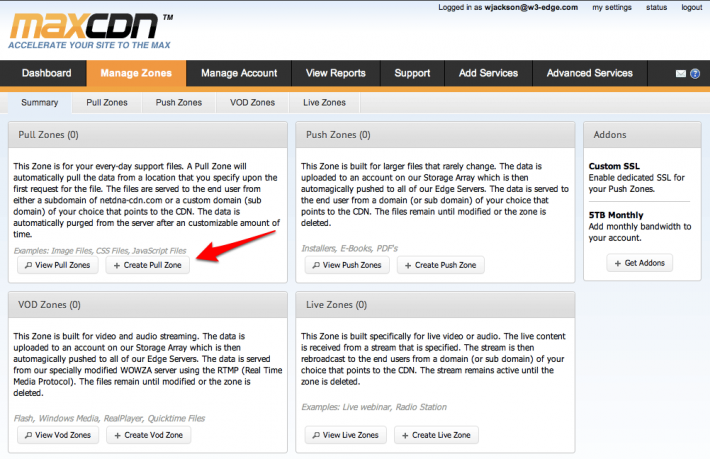
Task: Open the Add Services menu
Action: click(488, 73)
